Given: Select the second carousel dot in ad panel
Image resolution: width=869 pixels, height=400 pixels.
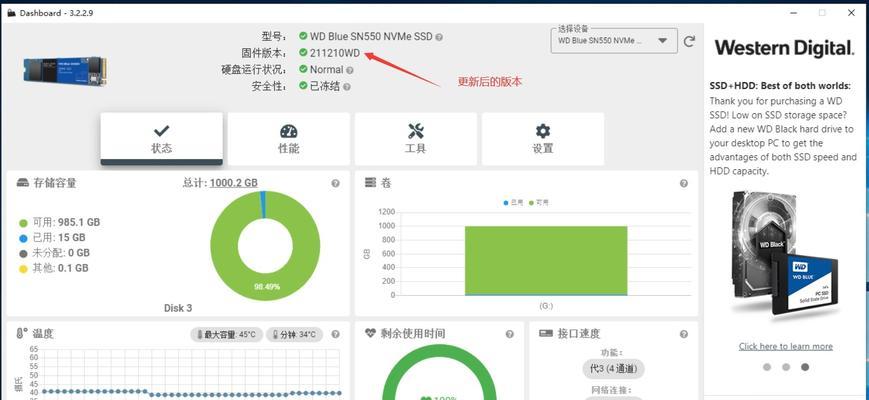Looking at the screenshot, I should pyautogui.click(x=786, y=367).
